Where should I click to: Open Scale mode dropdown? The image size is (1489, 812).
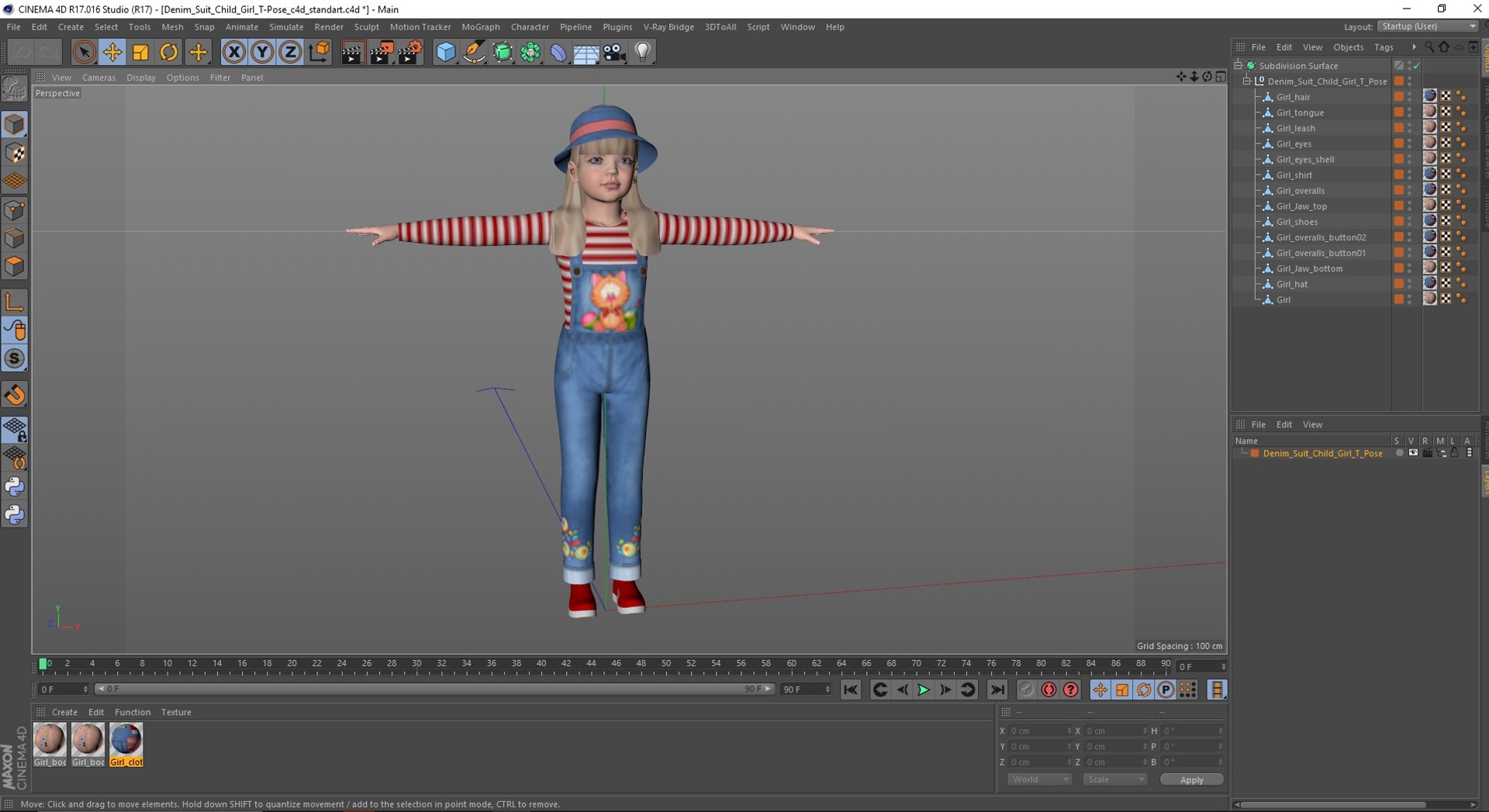click(x=1114, y=779)
